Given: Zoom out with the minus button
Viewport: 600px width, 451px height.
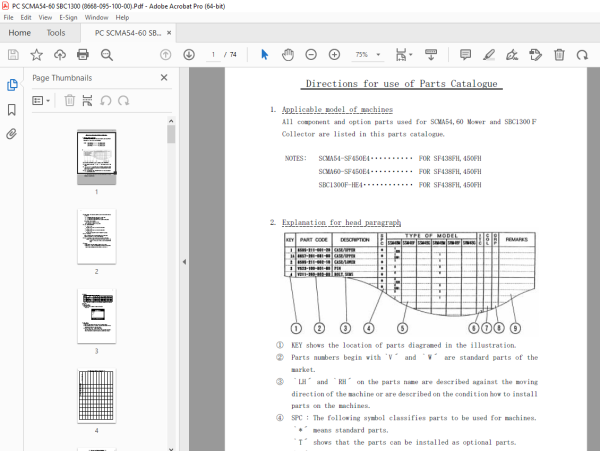Looking at the screenshot, I should (311, 55).
